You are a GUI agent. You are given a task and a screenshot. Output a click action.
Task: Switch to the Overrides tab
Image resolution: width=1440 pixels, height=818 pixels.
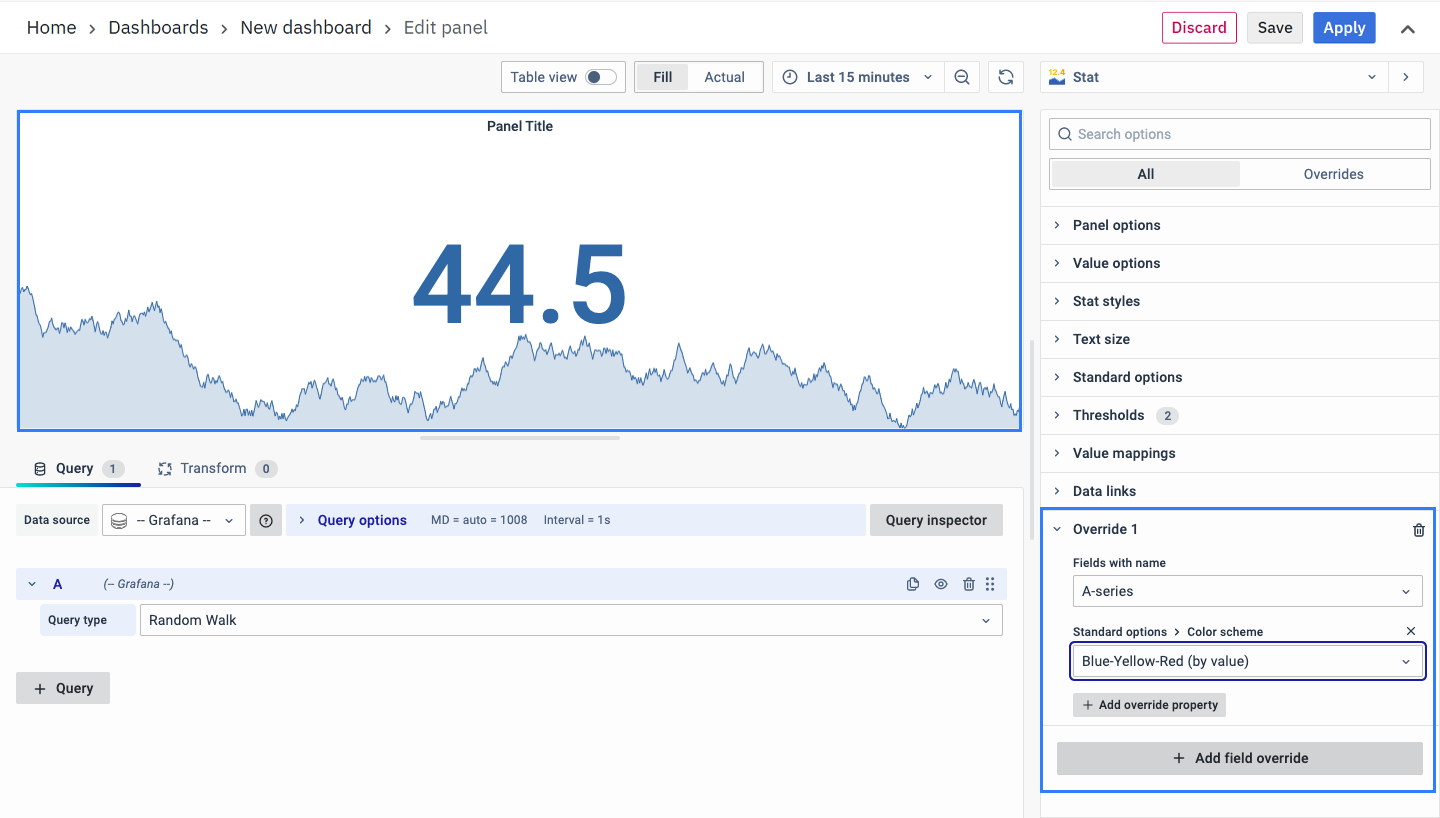click(1333, 174)
